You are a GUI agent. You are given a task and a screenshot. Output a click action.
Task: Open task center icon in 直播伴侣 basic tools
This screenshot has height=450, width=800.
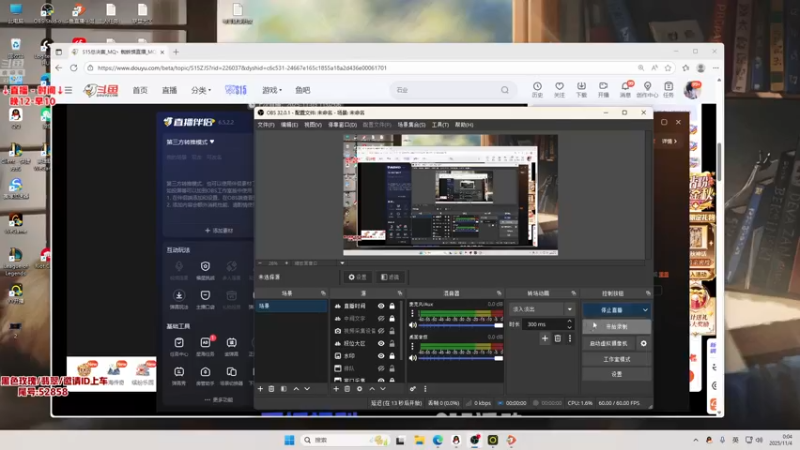click(x=179, y=345)
